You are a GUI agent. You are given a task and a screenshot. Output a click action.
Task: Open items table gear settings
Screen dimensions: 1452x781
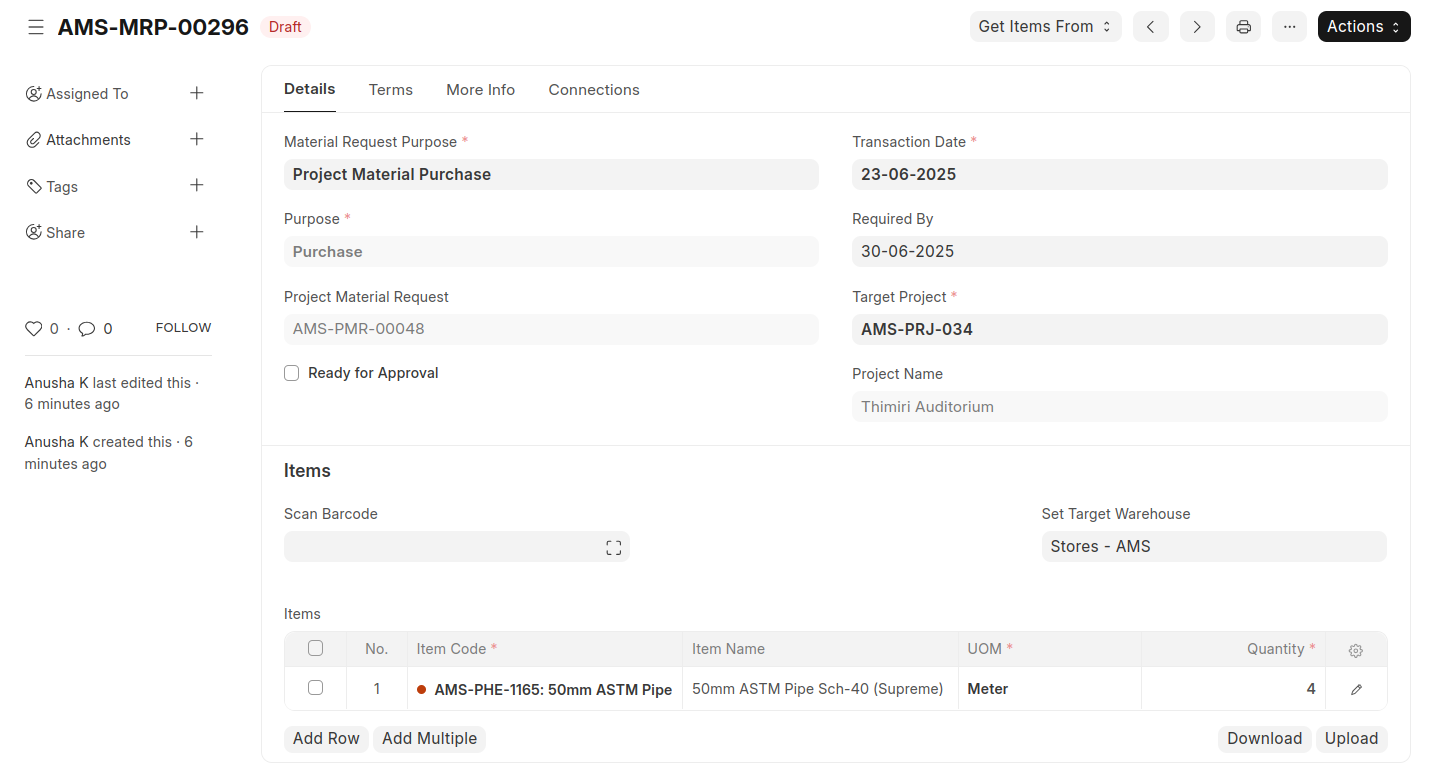tap(1355, 650)
